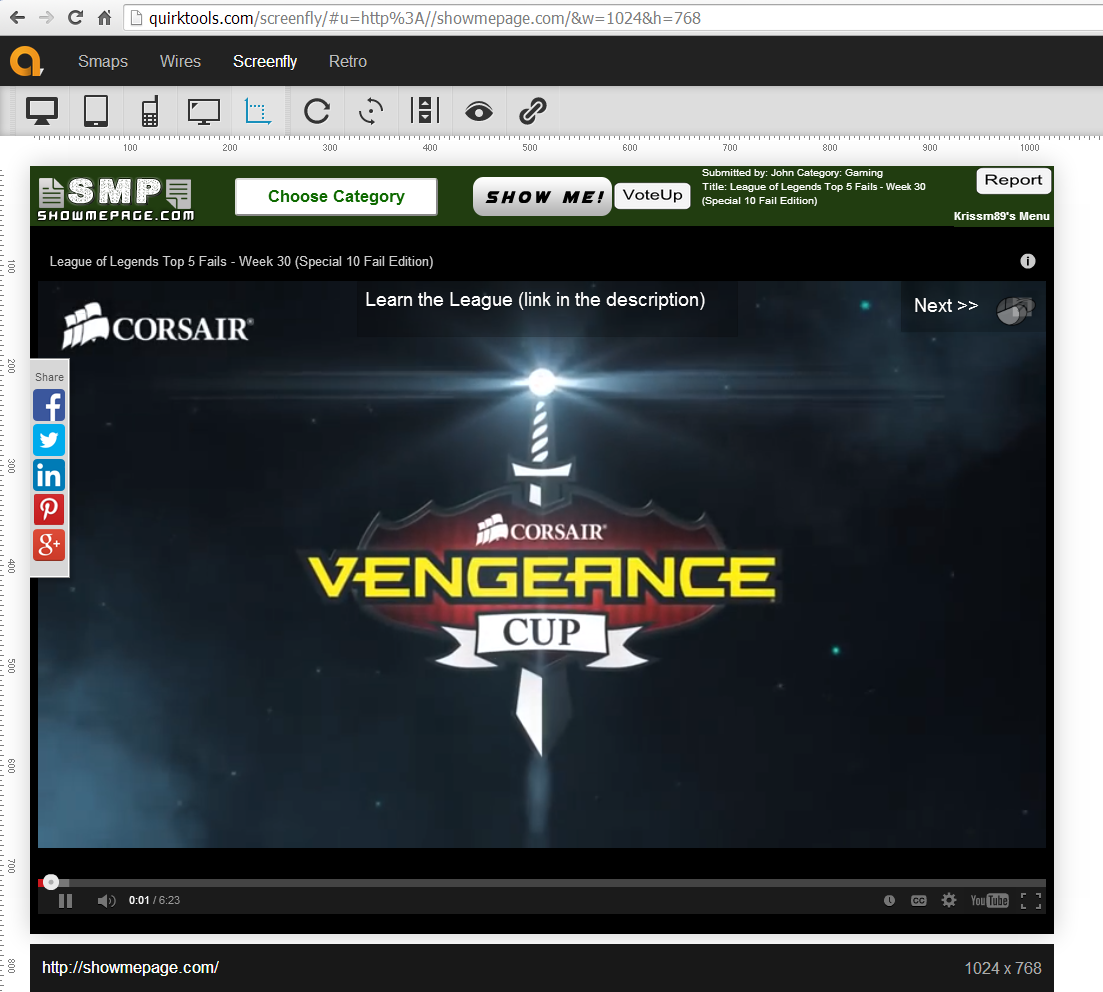Select the Mobile phone device icon
Viewport: 1103px width, 992px height.
pos(150,111)
